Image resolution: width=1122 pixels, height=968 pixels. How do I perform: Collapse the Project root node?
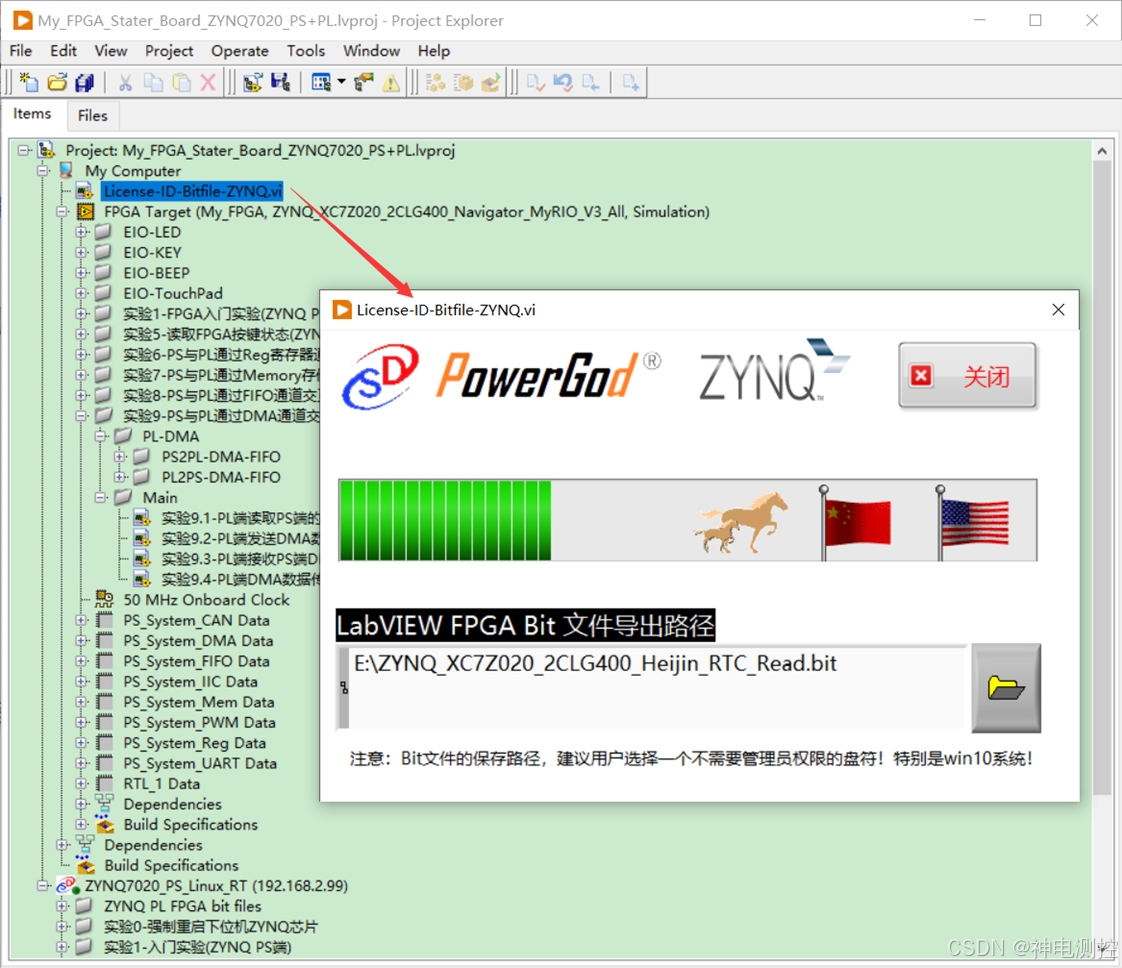point(24,150)
